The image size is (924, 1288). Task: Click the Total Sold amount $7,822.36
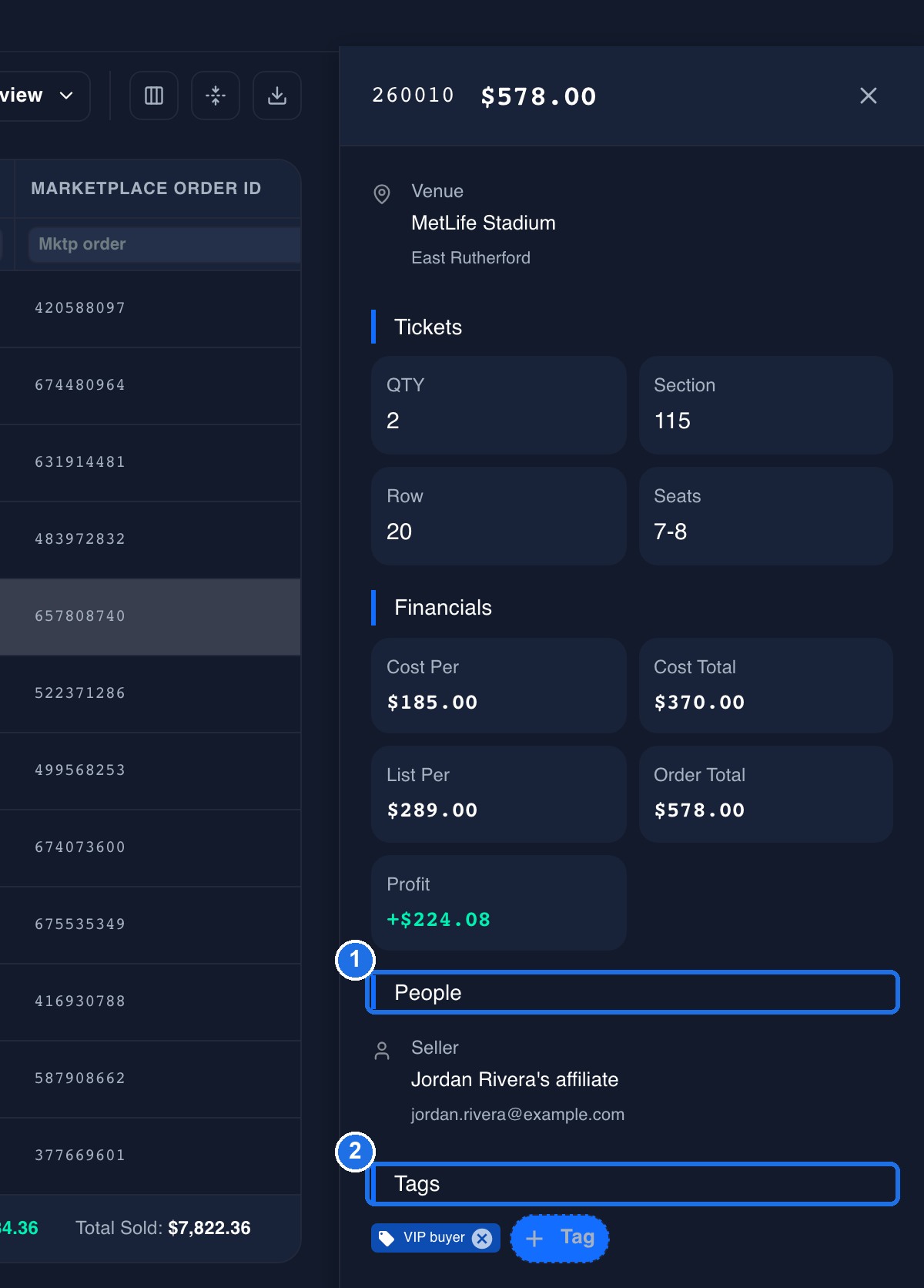tap(209, 1228)
